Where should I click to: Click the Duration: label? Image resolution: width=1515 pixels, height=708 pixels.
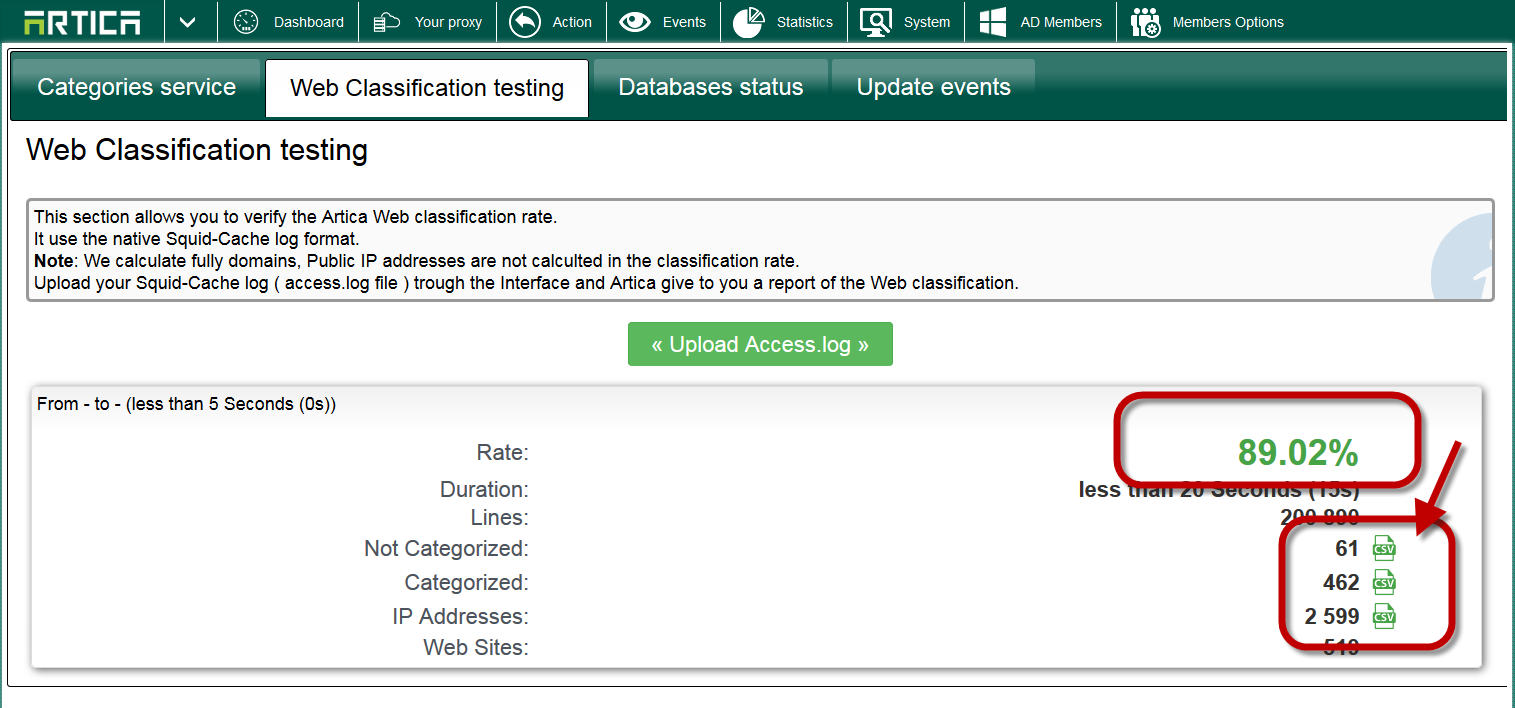[x=484, y=490]
